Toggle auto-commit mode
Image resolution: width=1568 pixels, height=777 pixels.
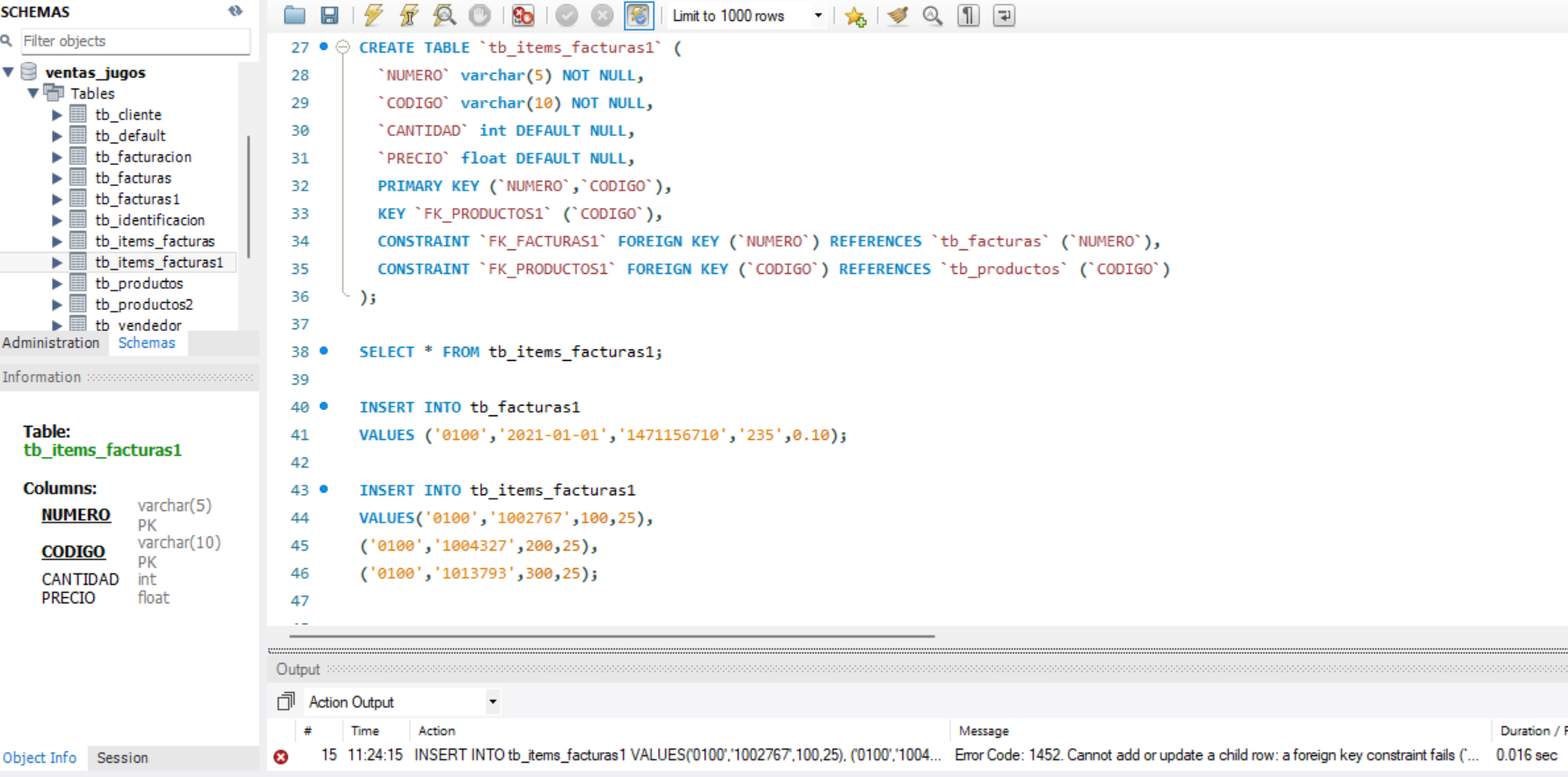click(x=639, y=15)
